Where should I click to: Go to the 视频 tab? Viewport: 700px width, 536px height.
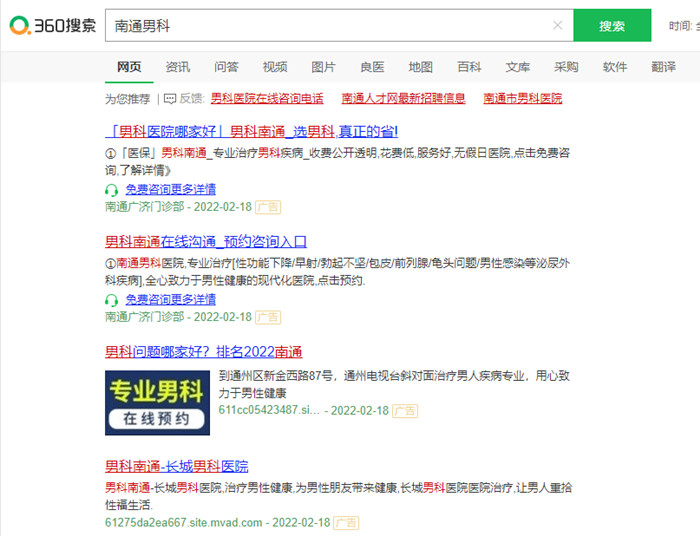click(275, 67)
